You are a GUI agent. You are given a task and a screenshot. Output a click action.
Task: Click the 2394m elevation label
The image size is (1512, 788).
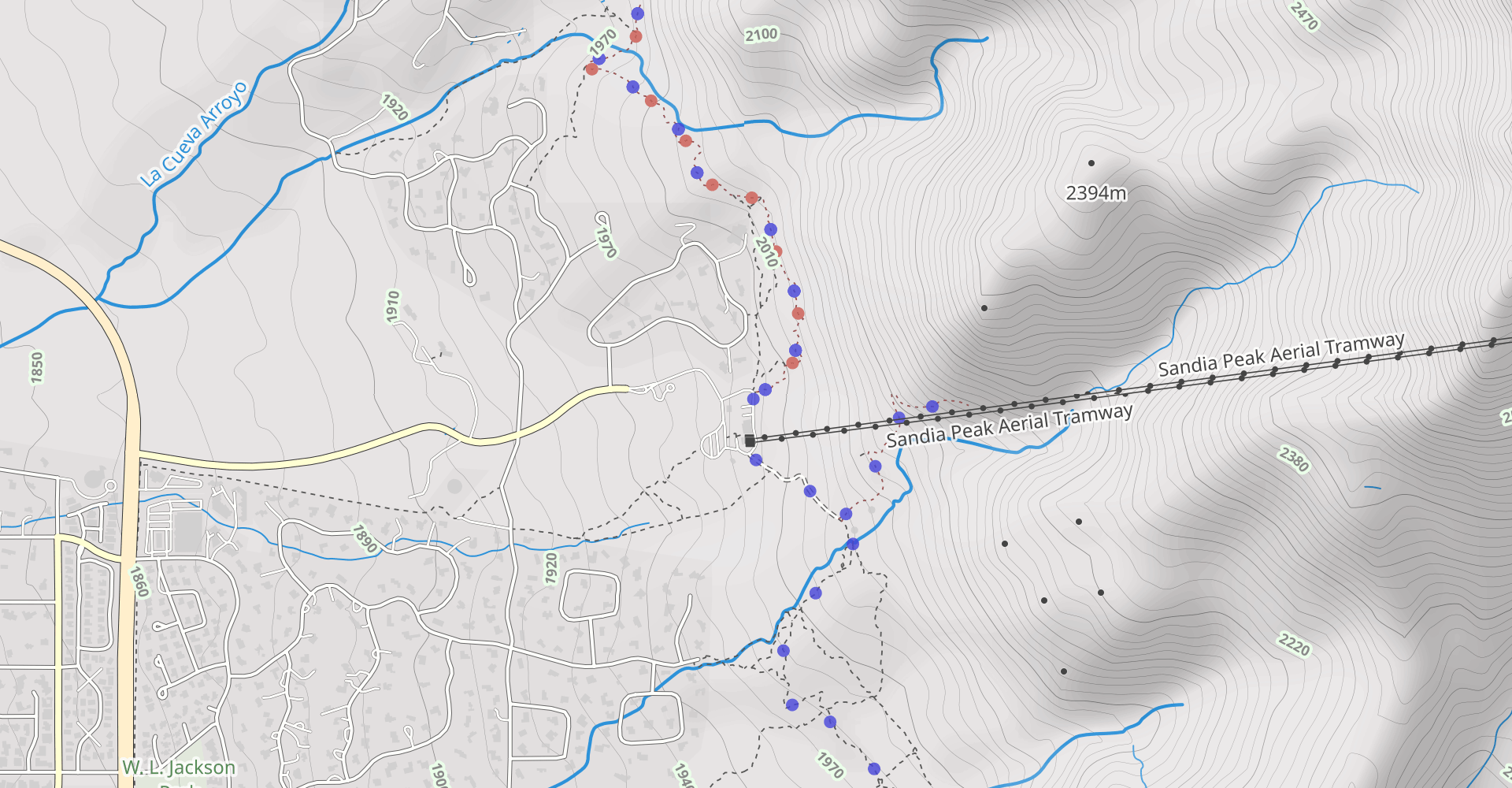pyautogui.click(x=1096, y=193)
